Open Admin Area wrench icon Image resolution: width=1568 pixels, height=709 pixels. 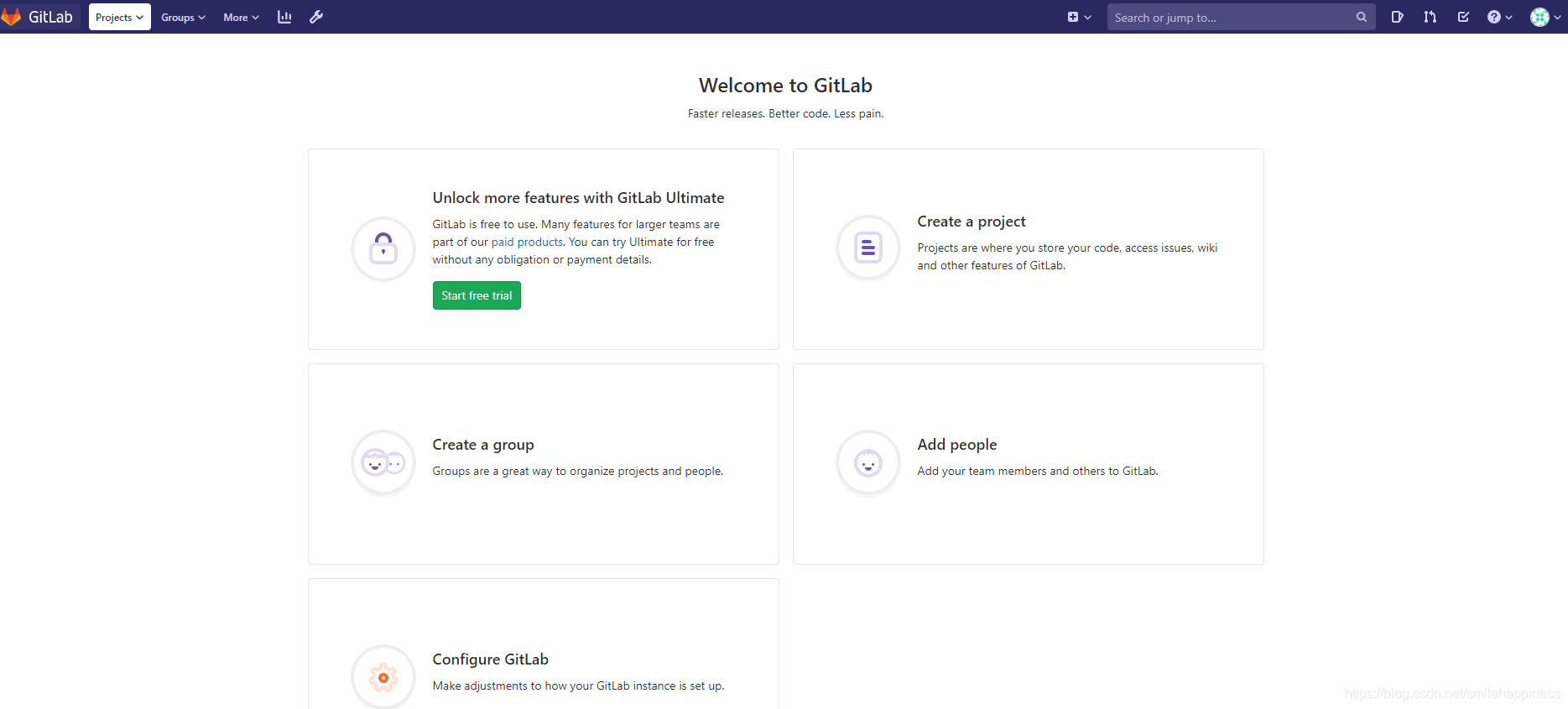pos(316,17)
